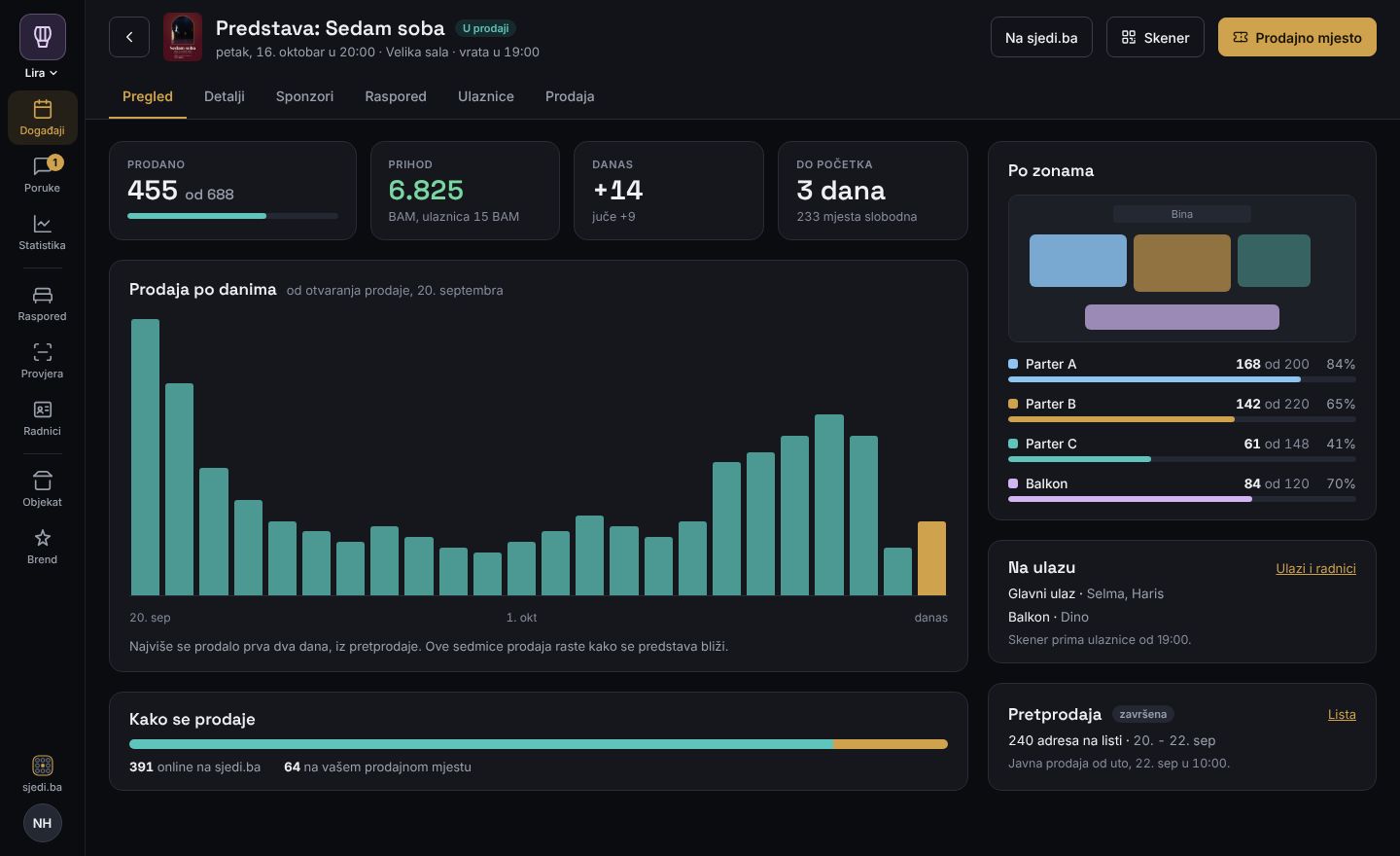The height and width of the screenshot is (856, 1400).
Task: Follow the Ulazi i radnici link
Action: click(x=1315, y=568)
